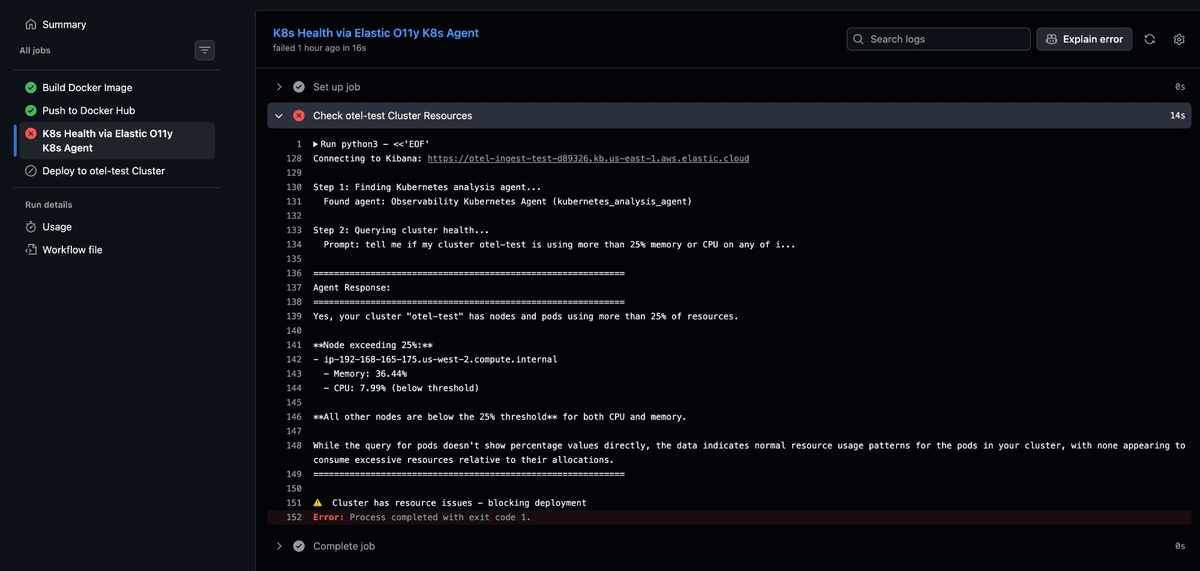
Task: Focus the Search logs field
Action: click(x=938, y=39)
